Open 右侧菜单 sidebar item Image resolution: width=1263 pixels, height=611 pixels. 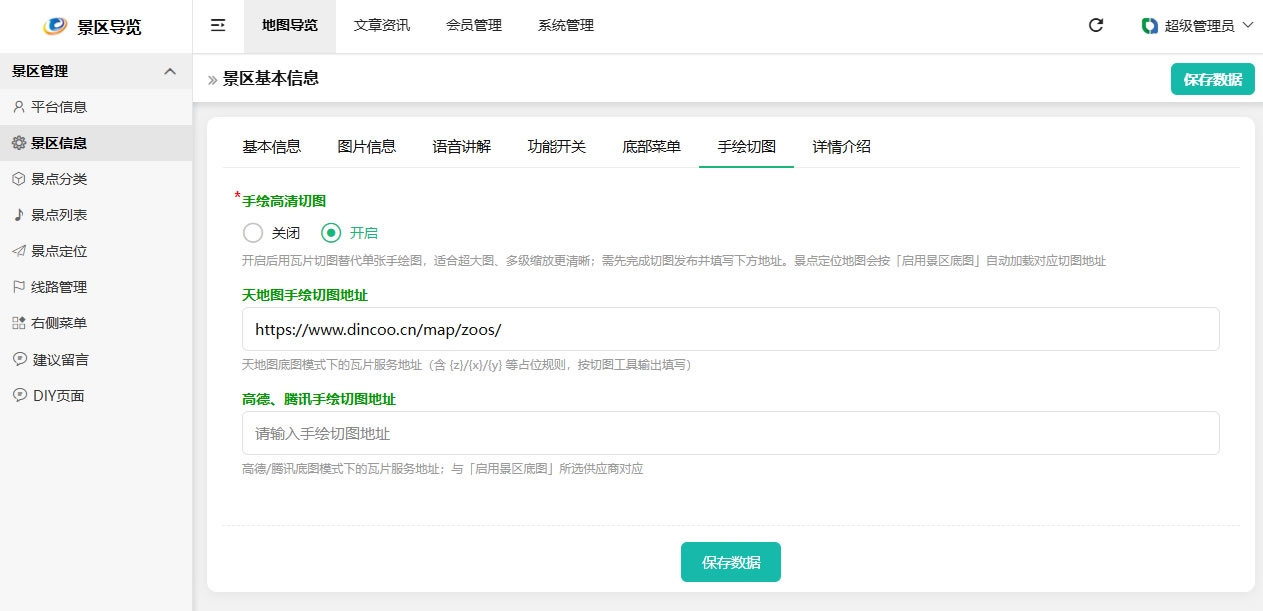[x=96, y=323]
